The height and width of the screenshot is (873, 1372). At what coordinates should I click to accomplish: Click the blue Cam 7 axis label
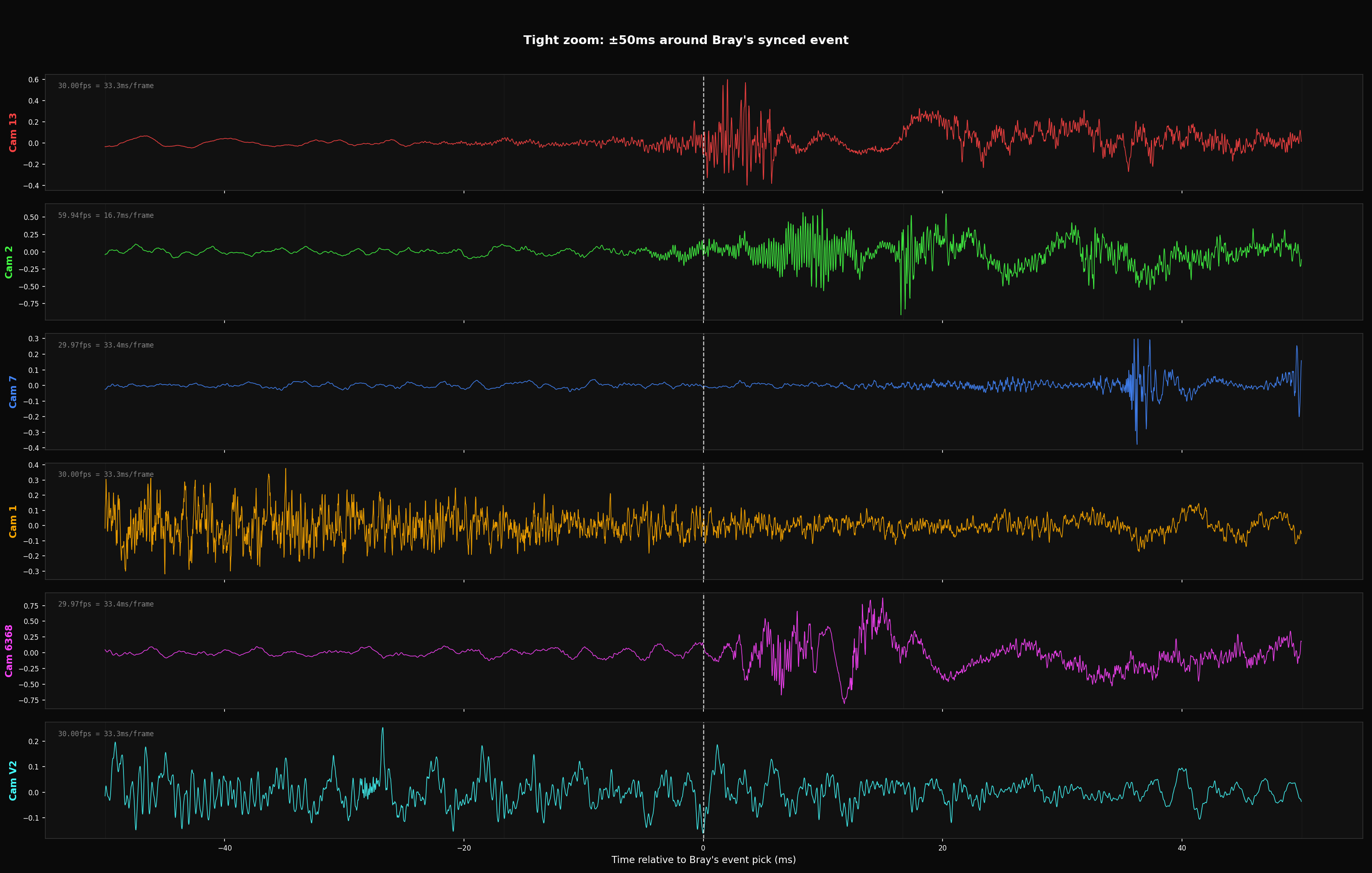[x=12, y=392]
